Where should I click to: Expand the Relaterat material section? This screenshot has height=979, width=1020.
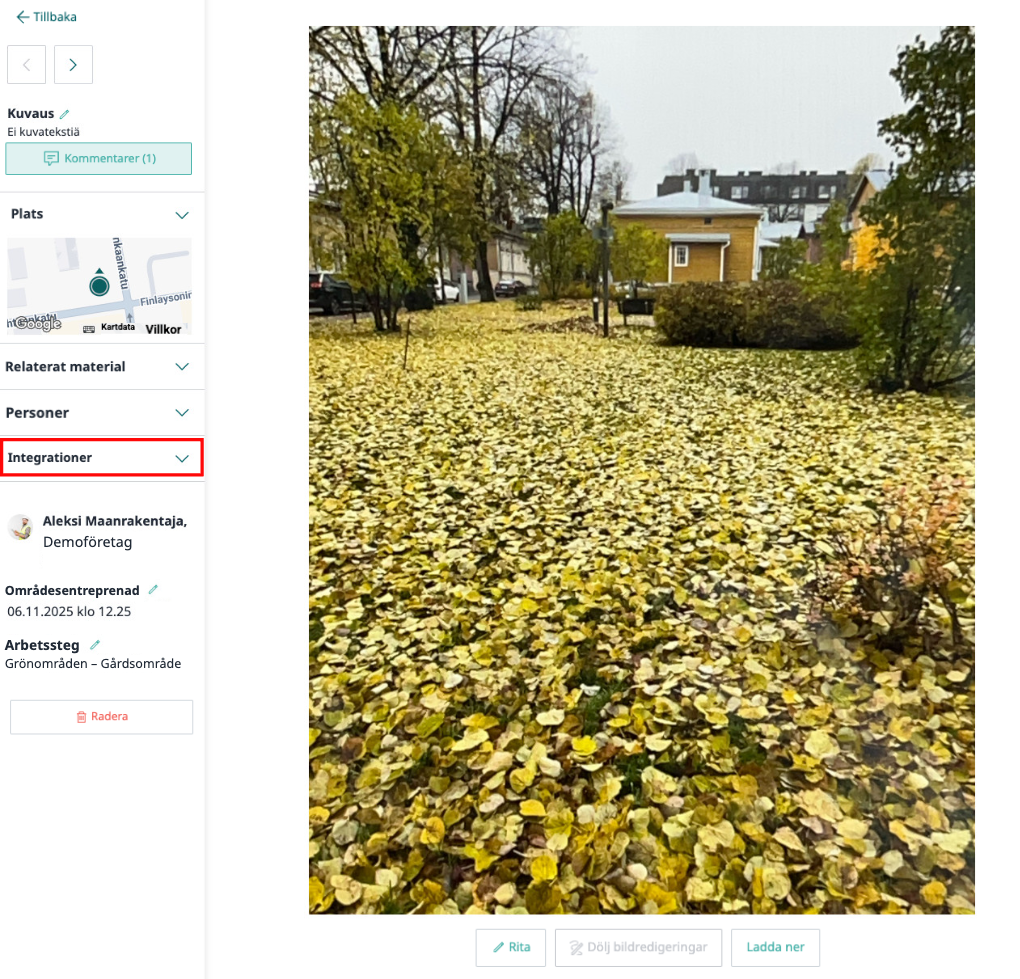coord(182,367)
